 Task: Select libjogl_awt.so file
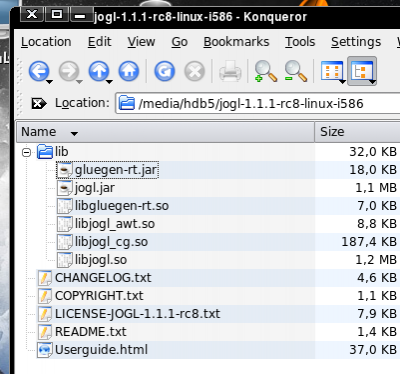(115, 224)
